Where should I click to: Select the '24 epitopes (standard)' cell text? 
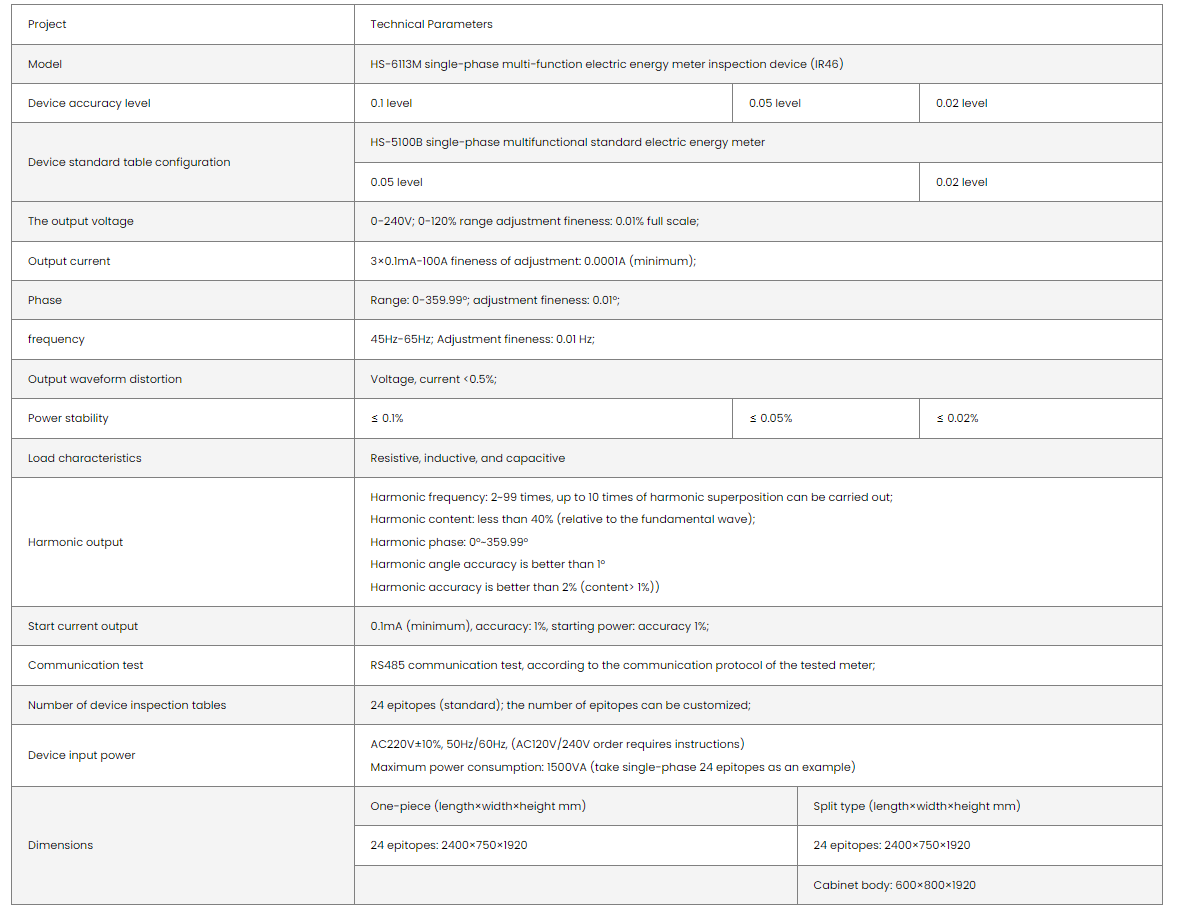(x=560, y=705)
